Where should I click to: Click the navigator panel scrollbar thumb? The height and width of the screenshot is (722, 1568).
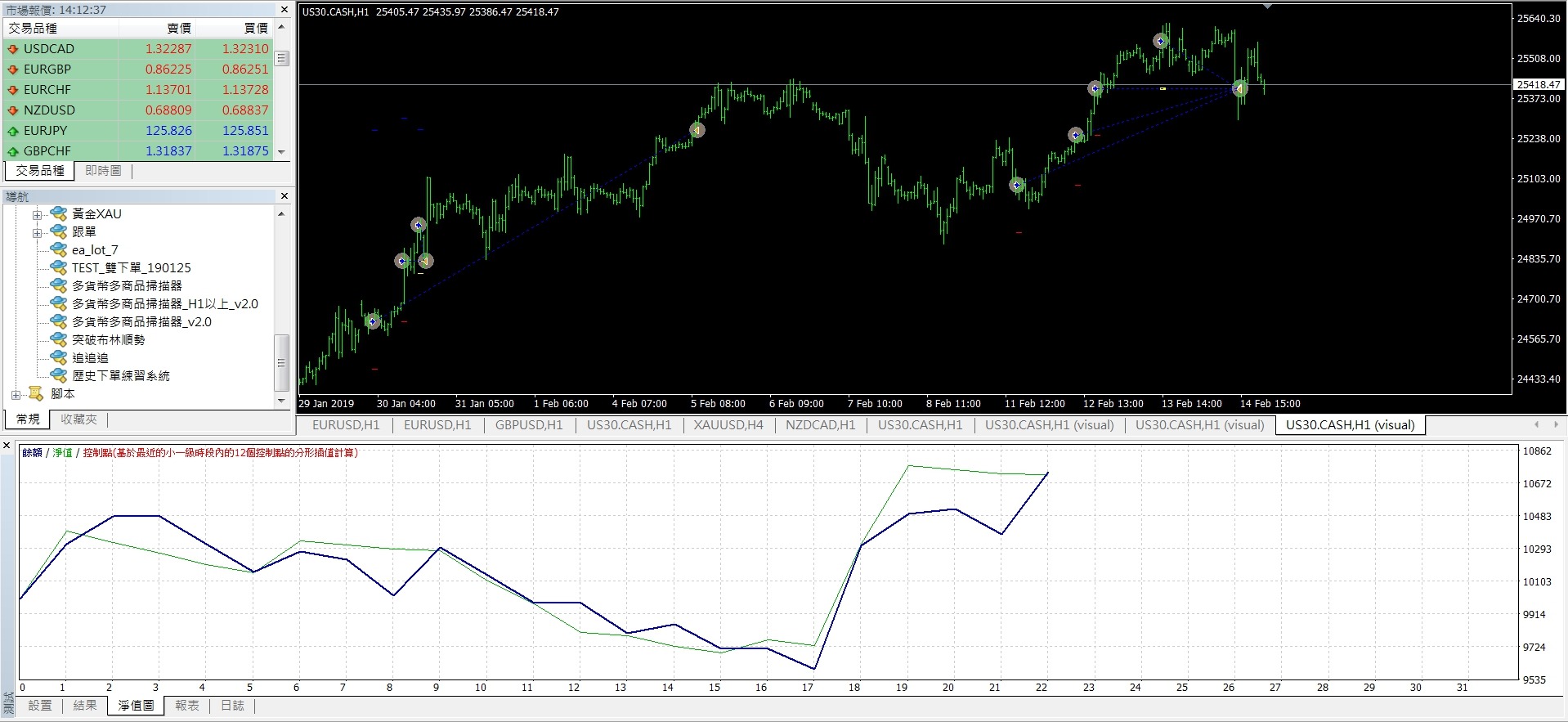pyautogui.click(x=281, y=363)
